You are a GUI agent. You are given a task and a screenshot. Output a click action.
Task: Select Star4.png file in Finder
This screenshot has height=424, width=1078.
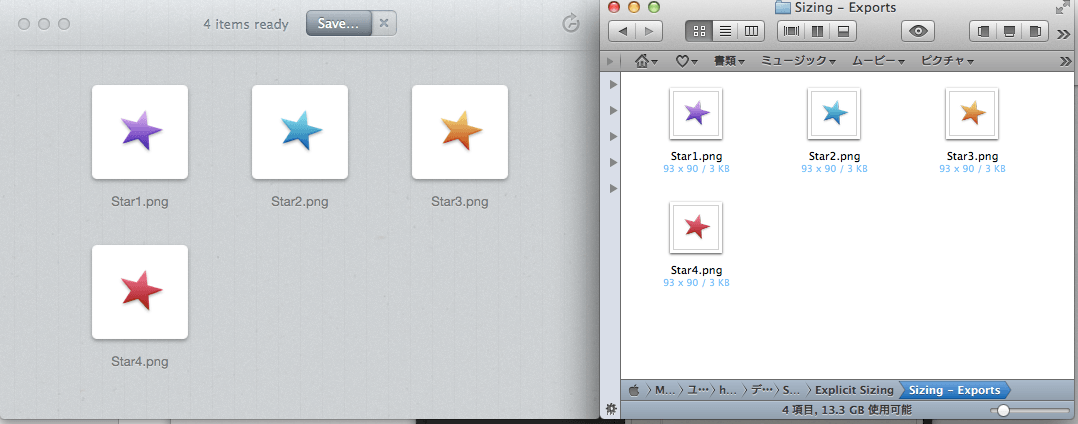[696, 228]
